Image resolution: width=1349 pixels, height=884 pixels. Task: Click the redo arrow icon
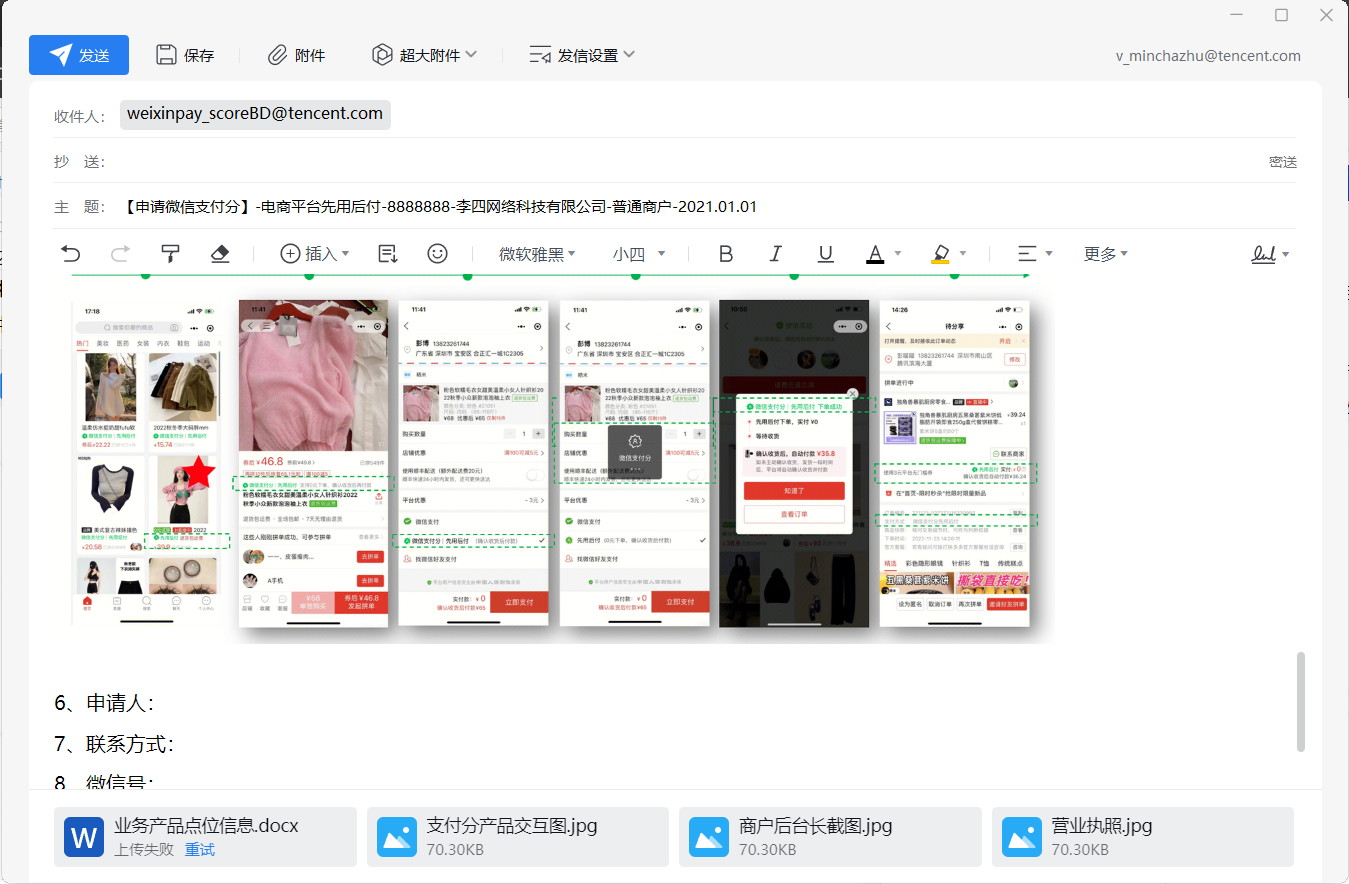120,254
